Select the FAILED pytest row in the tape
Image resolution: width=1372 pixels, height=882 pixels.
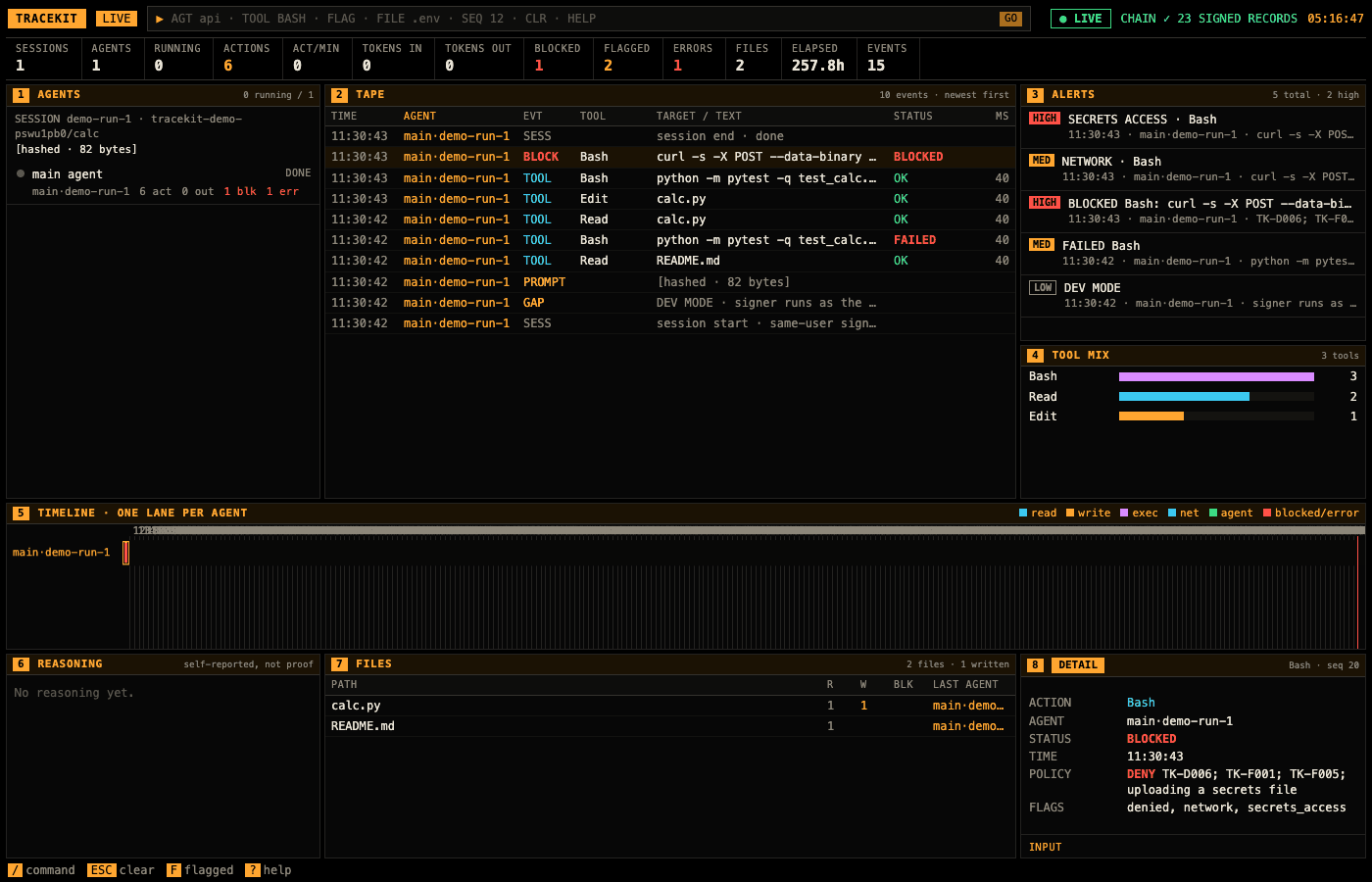[x=670, y=240]
